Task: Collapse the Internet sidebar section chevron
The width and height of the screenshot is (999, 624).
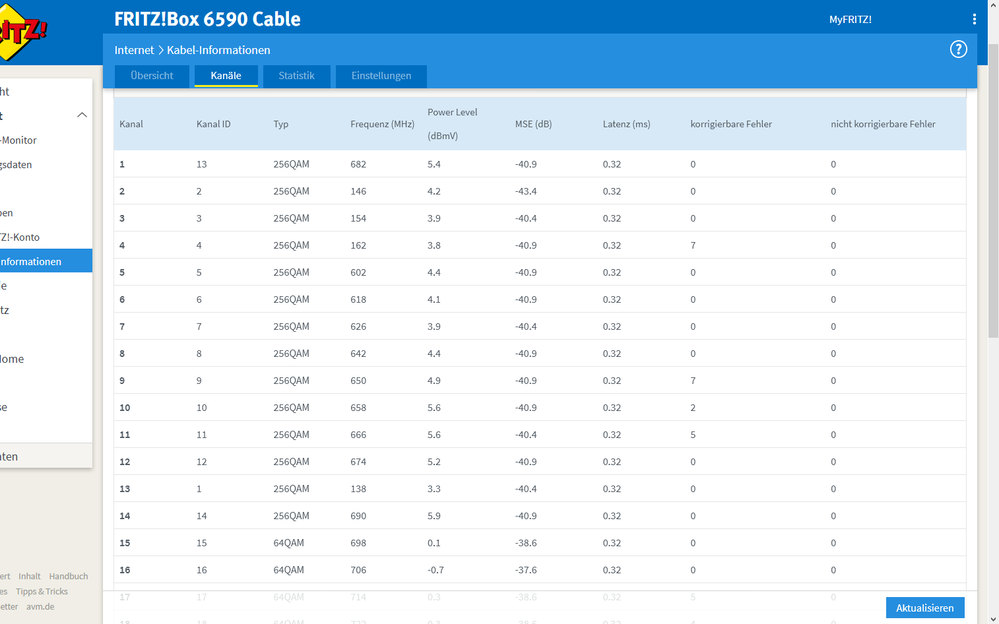Action: pyautogui.click(x=82, y=115)
